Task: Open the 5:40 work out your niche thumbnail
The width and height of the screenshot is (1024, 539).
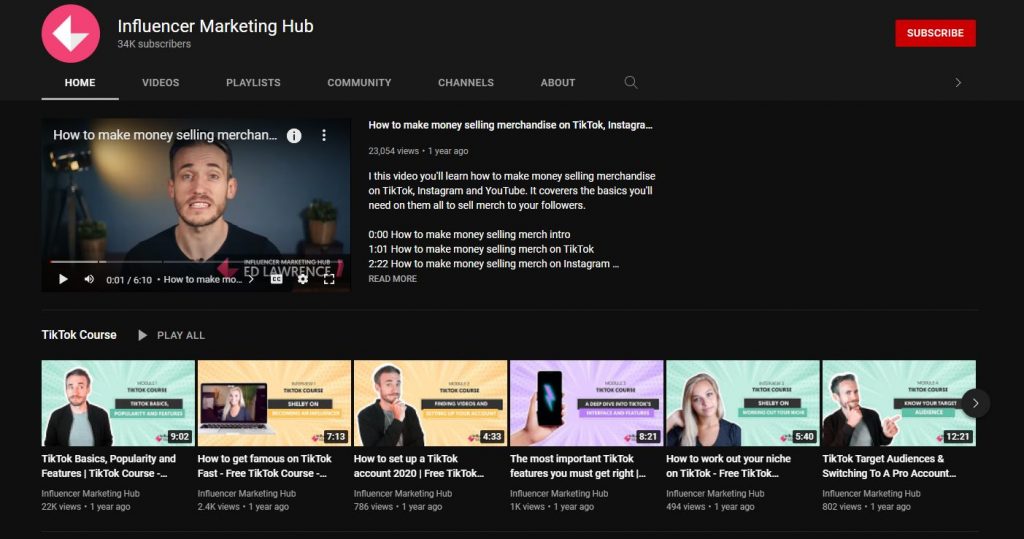Action: click(x=743, y=403)
